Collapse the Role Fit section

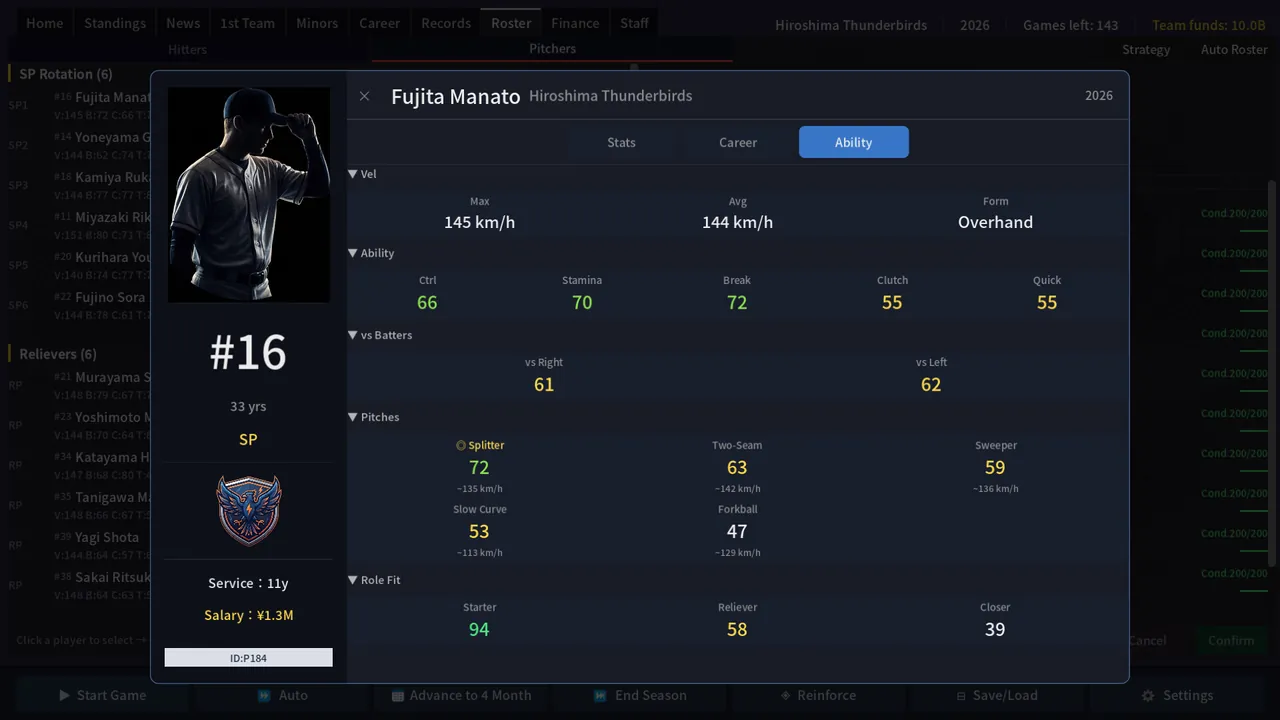pyautogui.click(x=353, y=580)
